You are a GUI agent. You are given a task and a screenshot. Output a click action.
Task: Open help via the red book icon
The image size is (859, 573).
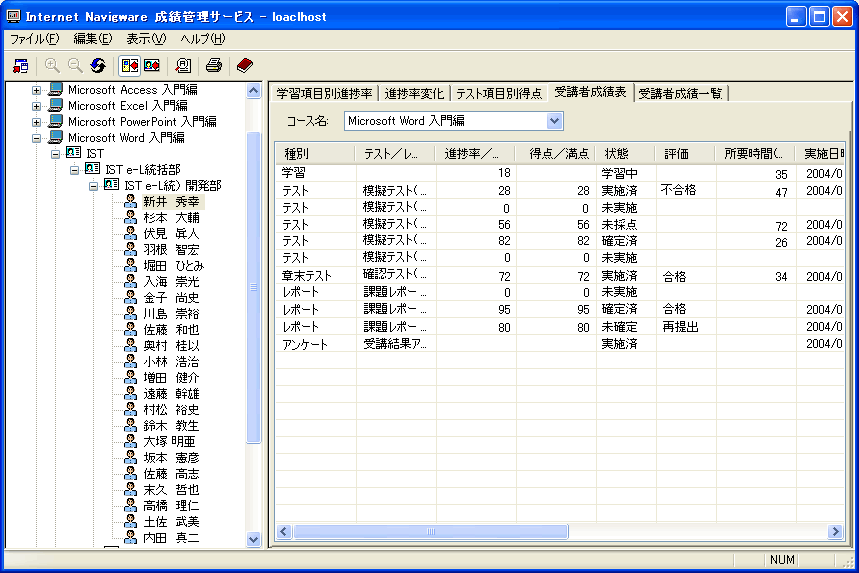pyautogui.click(x=244, y=66)
